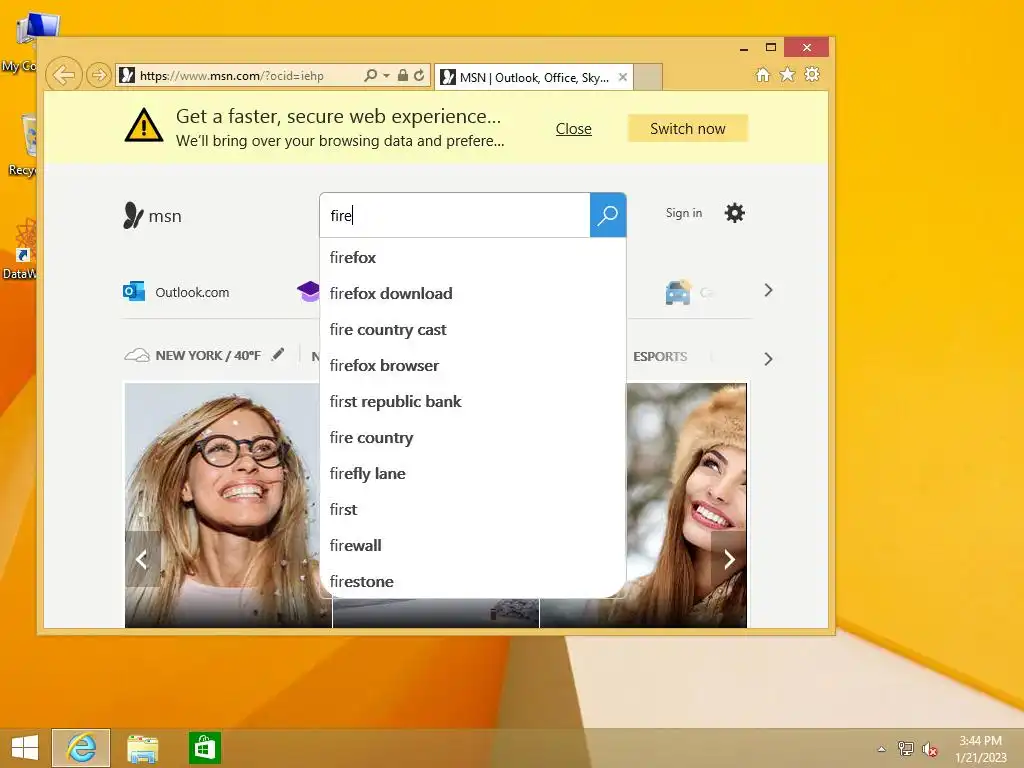Click the cloud weather icon
The image size is (1024, 768).
coord(137,355)
